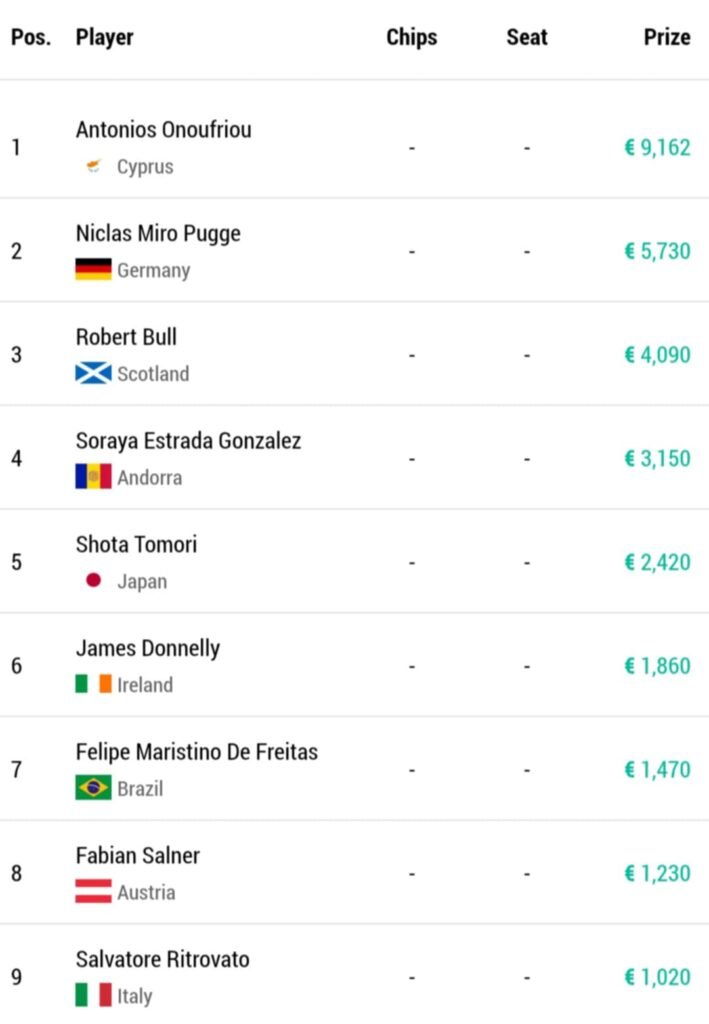Click the Austria flag icon
The image size is (709, 1024).
tap(93, 892)
